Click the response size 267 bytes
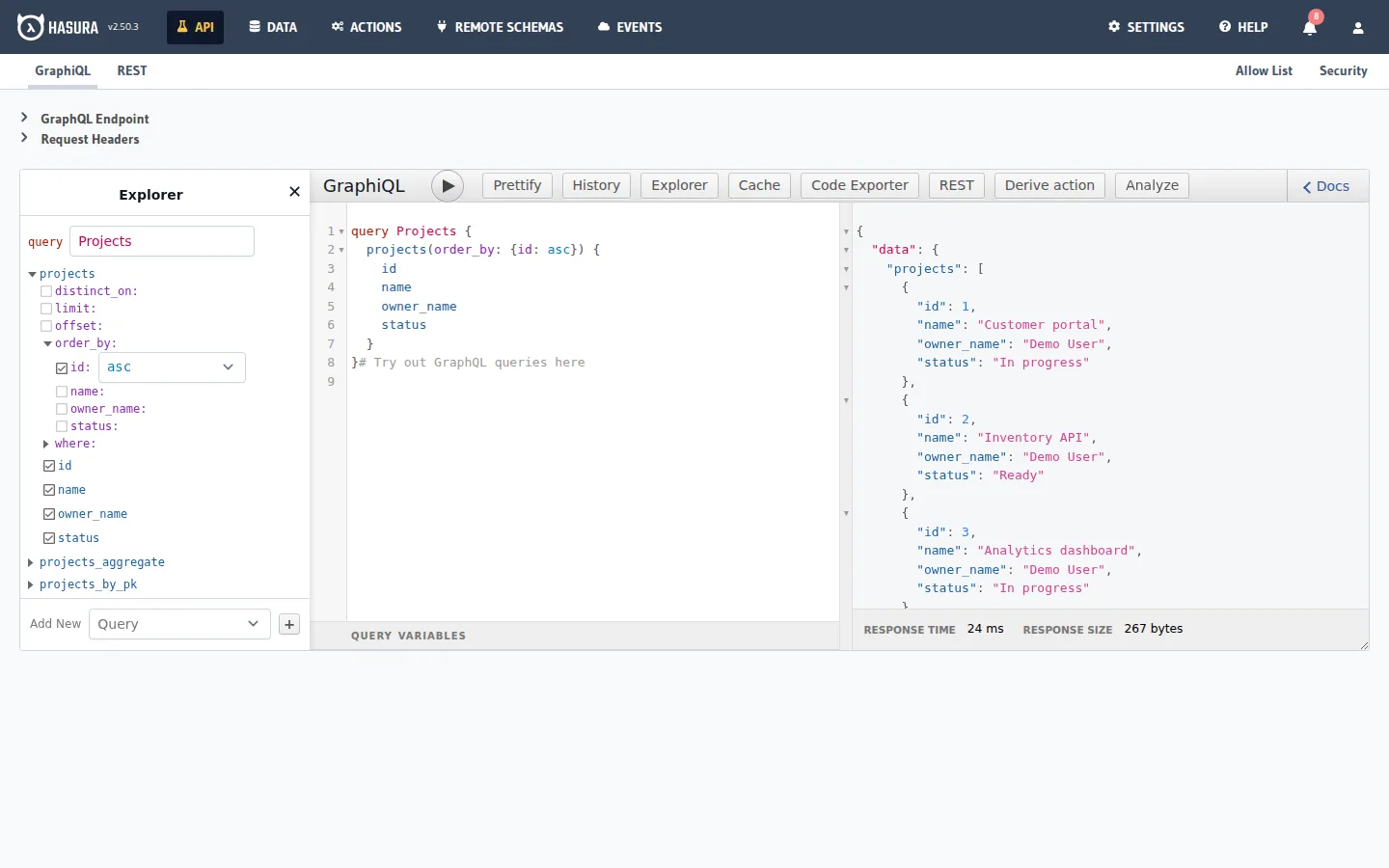The width and height of the screenshot is (1389, 868). (x=1153, y=629)
